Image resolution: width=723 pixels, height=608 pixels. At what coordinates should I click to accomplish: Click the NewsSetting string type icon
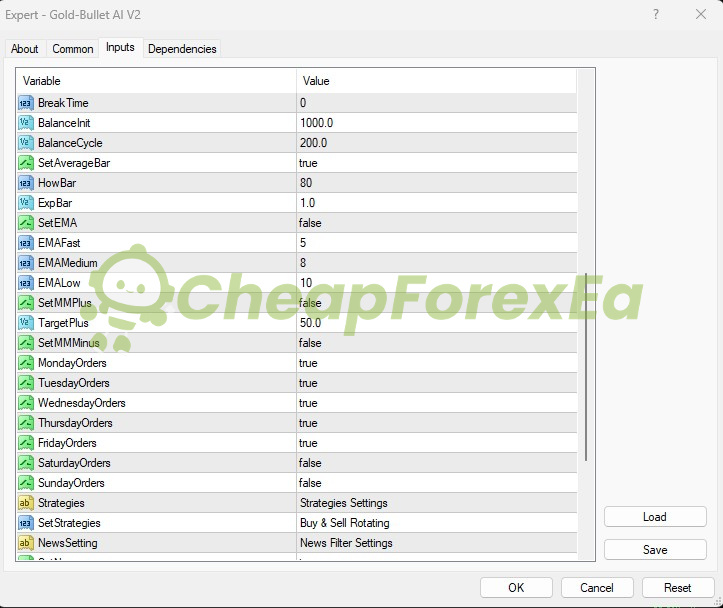(x=26, y=543)
